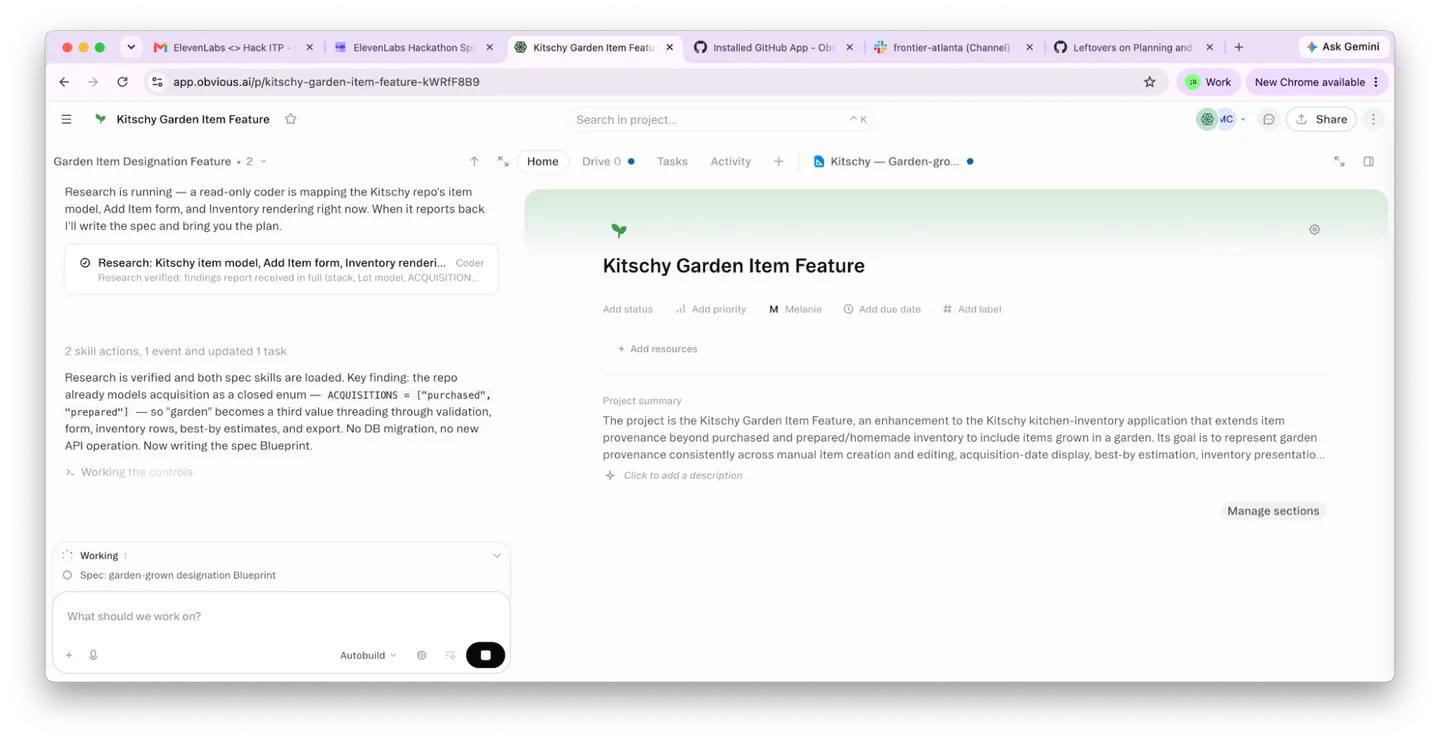Click the Melanie owner field
This screenshot has height=742, width=1440.
pyautogui.click(x=795, y=309)
